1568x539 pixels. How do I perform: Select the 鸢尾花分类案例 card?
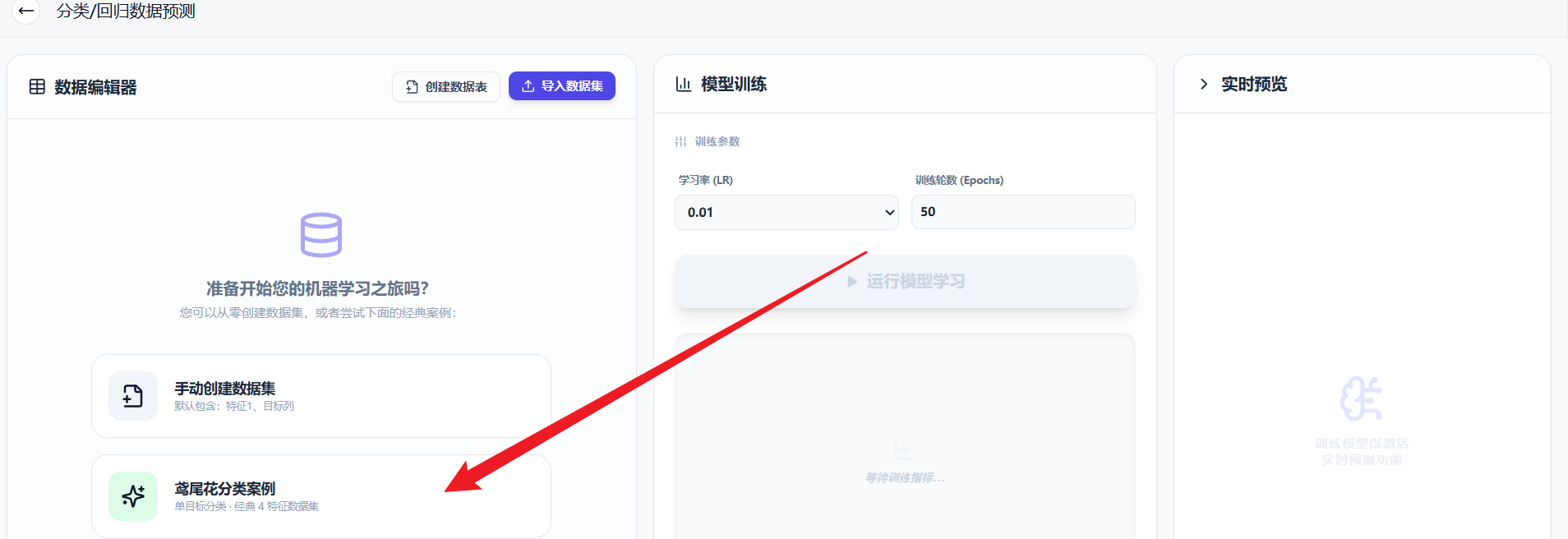[x=321, y=496]
